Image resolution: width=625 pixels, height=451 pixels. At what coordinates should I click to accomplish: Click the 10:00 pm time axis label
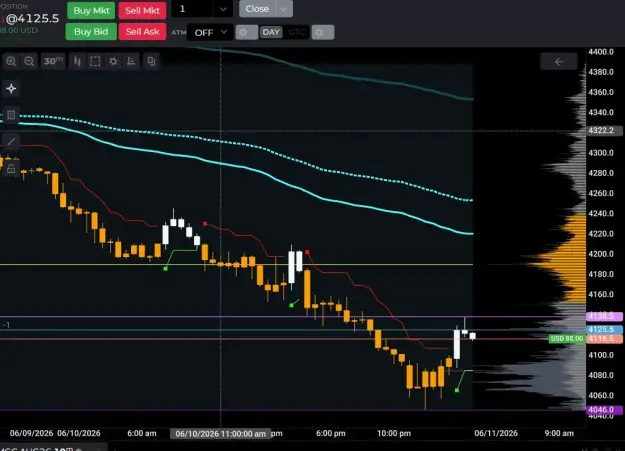[394, 433]
